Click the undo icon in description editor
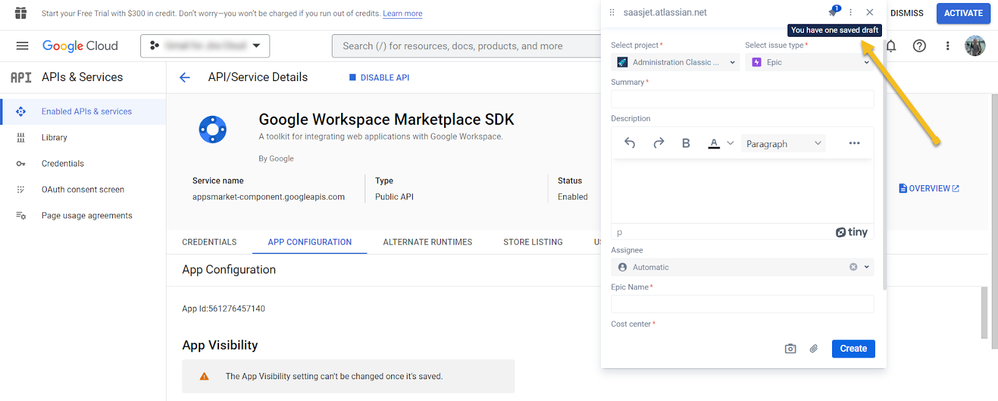 click(x=630, y=143)
